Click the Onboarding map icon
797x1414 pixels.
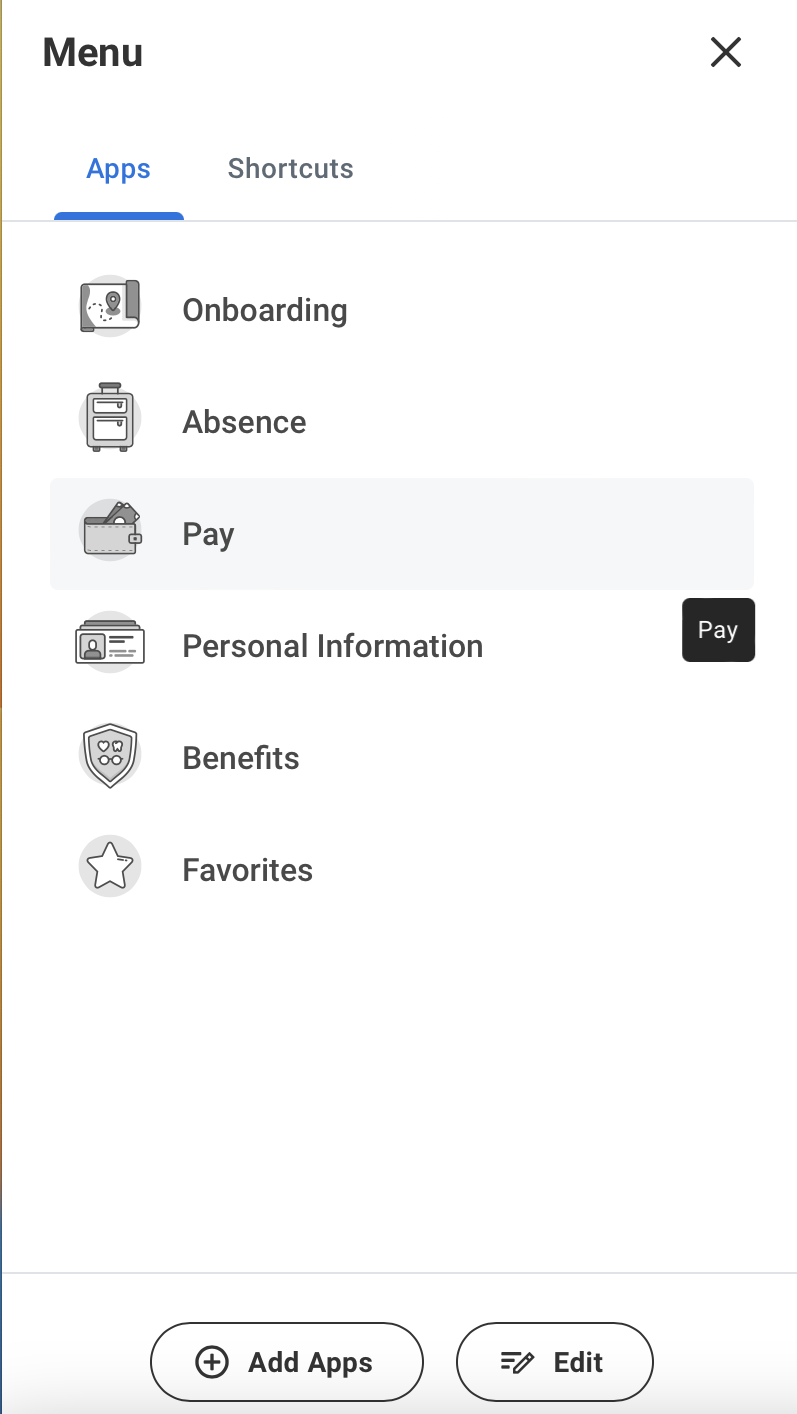(x=110, y=307)
